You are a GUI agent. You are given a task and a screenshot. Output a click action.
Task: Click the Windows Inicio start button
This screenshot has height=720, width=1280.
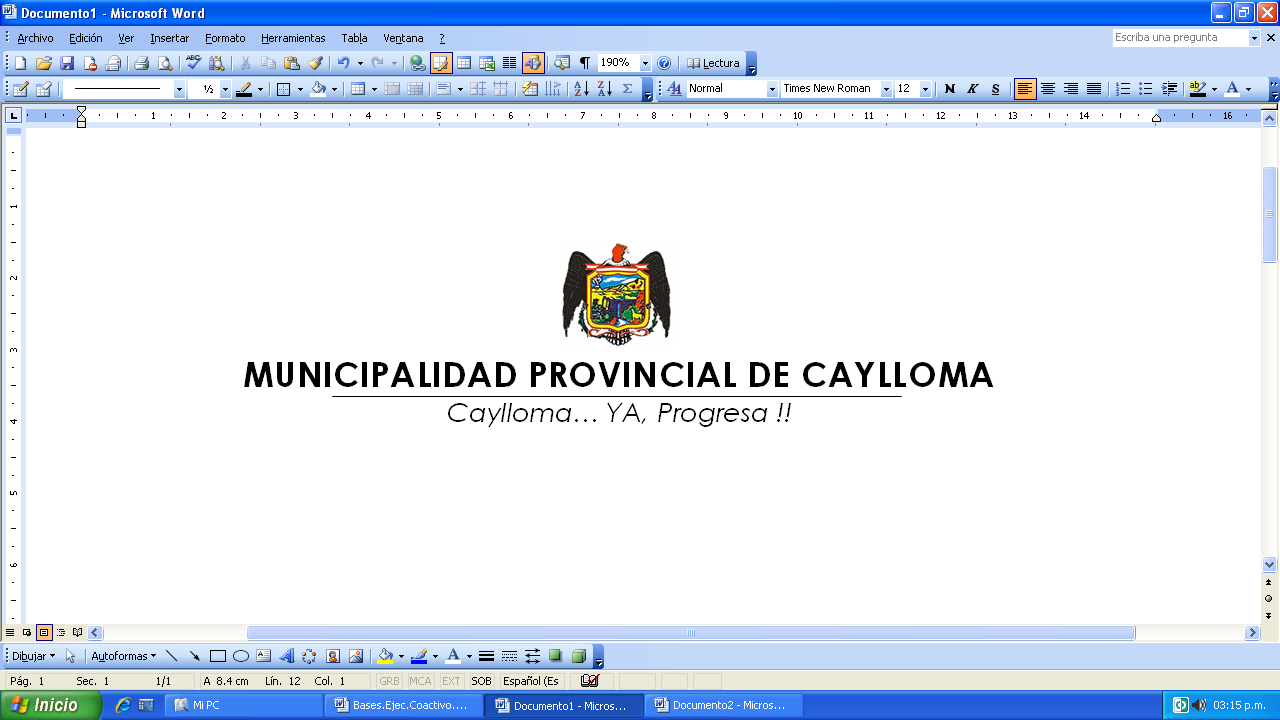(x=50, y=705)
